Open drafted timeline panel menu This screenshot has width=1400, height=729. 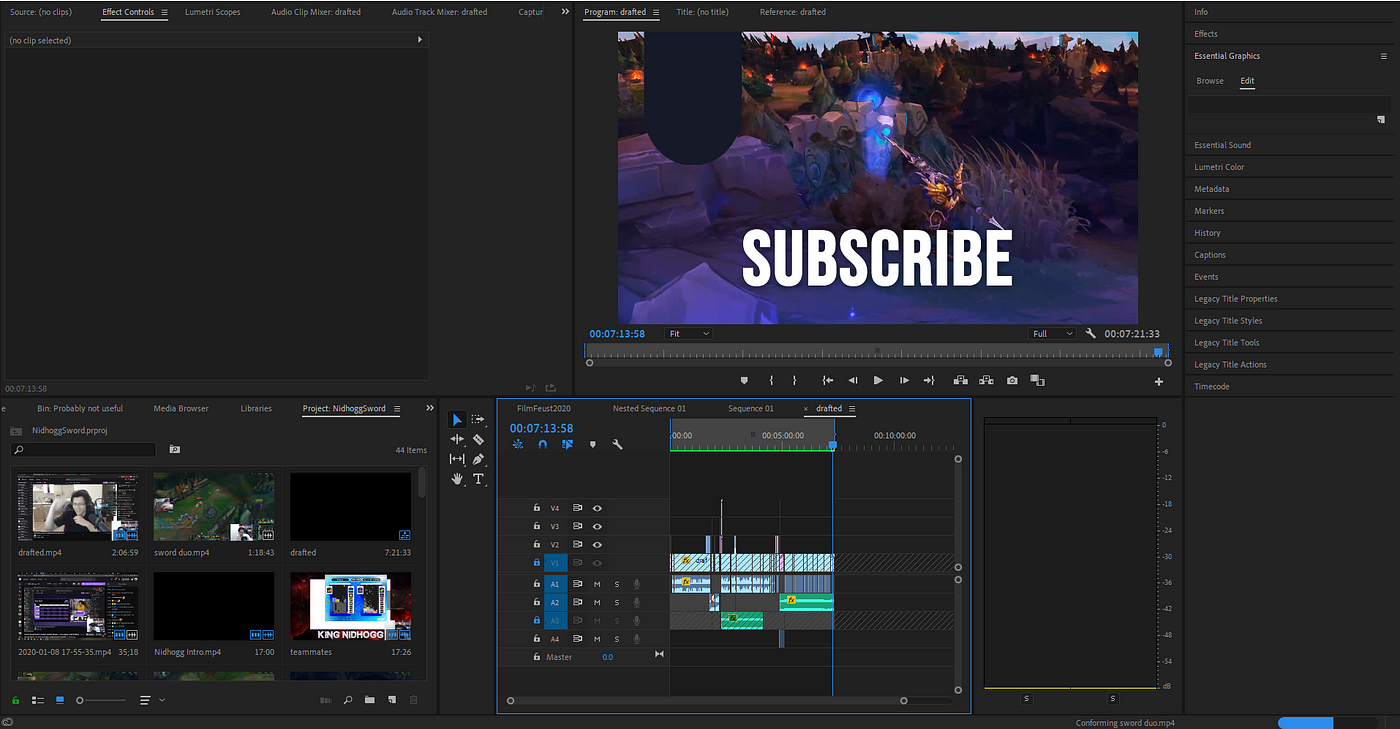point(851,408)
